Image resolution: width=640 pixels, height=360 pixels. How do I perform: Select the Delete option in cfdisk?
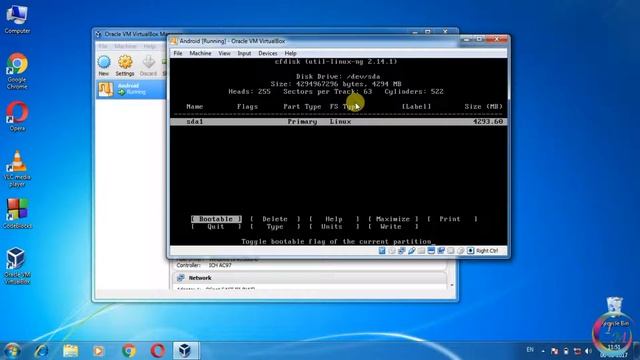click(x=275, y=219)
